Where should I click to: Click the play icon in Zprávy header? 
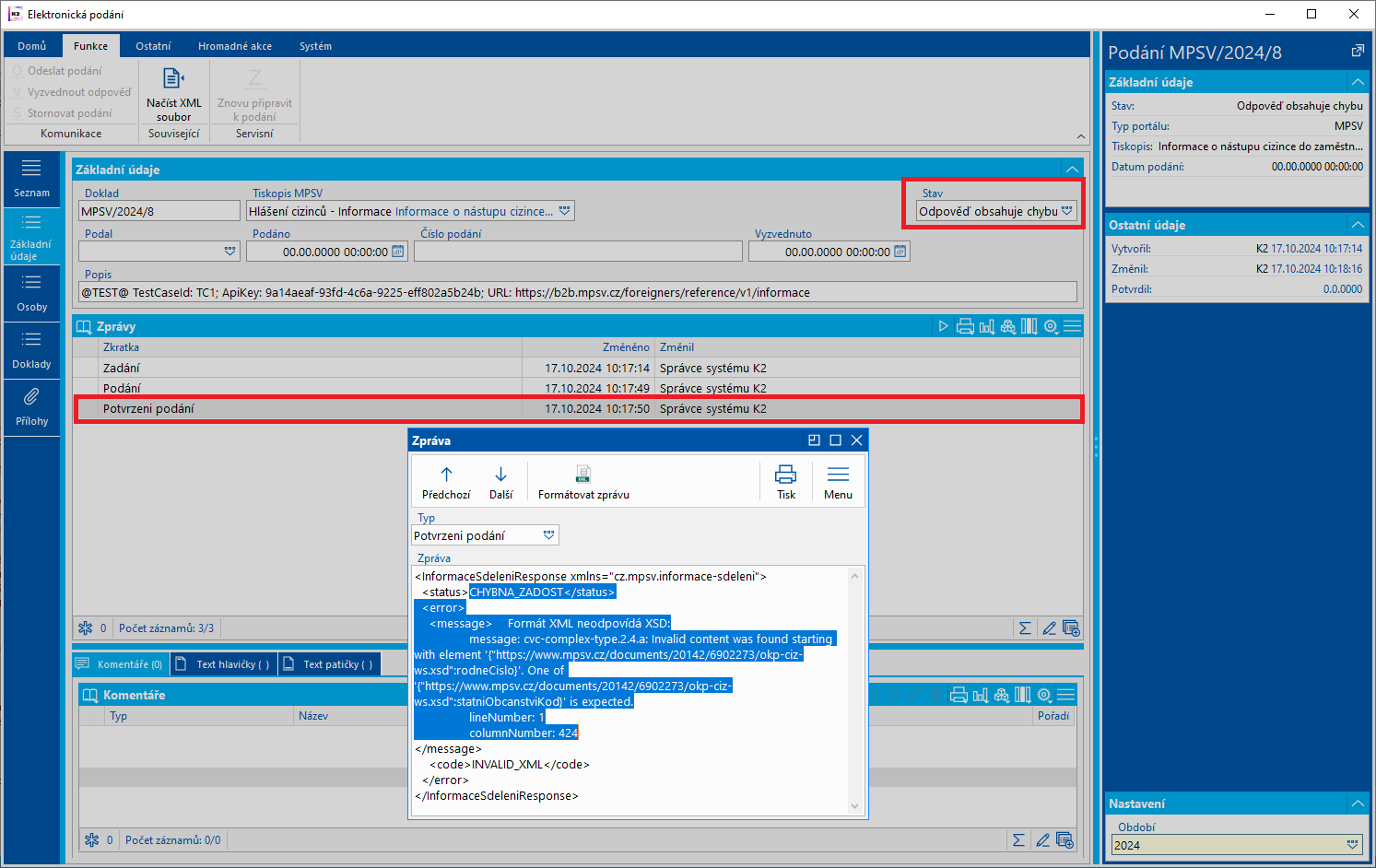(x=943, y=326)
